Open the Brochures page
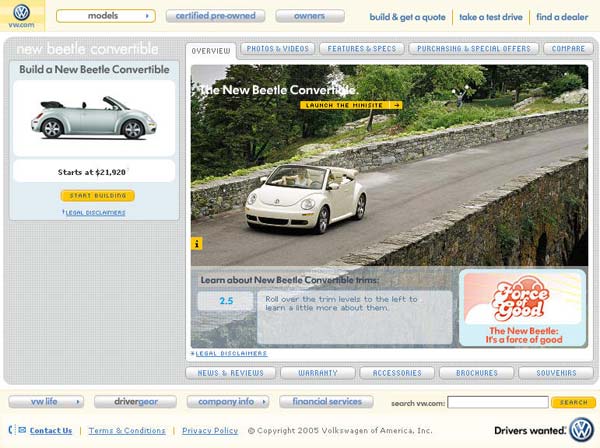The image size is (600, 448). (x=476, y=373)
